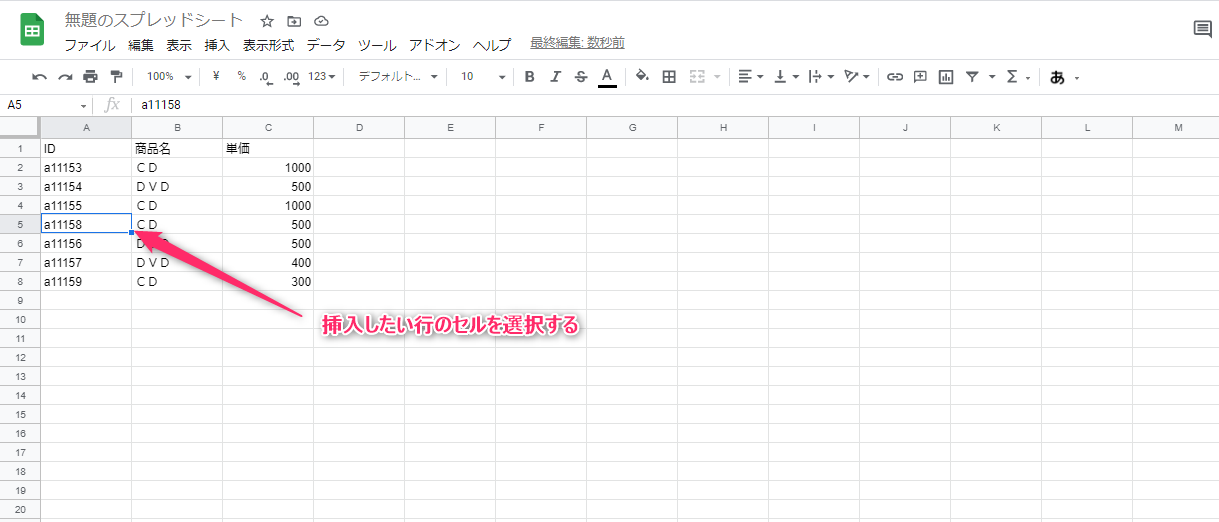Open the fill color picker
Image resolution: width=1219 pixels, height=522 pixels.
[642, 76]
